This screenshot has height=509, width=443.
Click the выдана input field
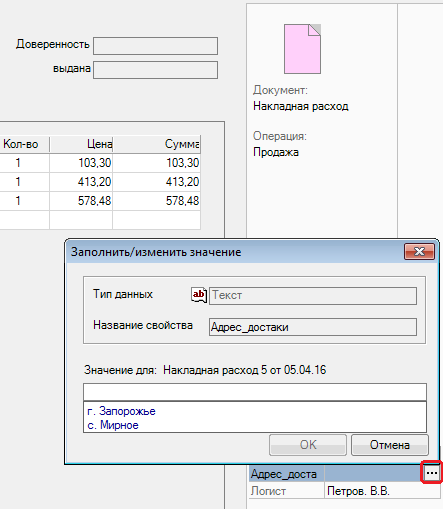[155, 70]
